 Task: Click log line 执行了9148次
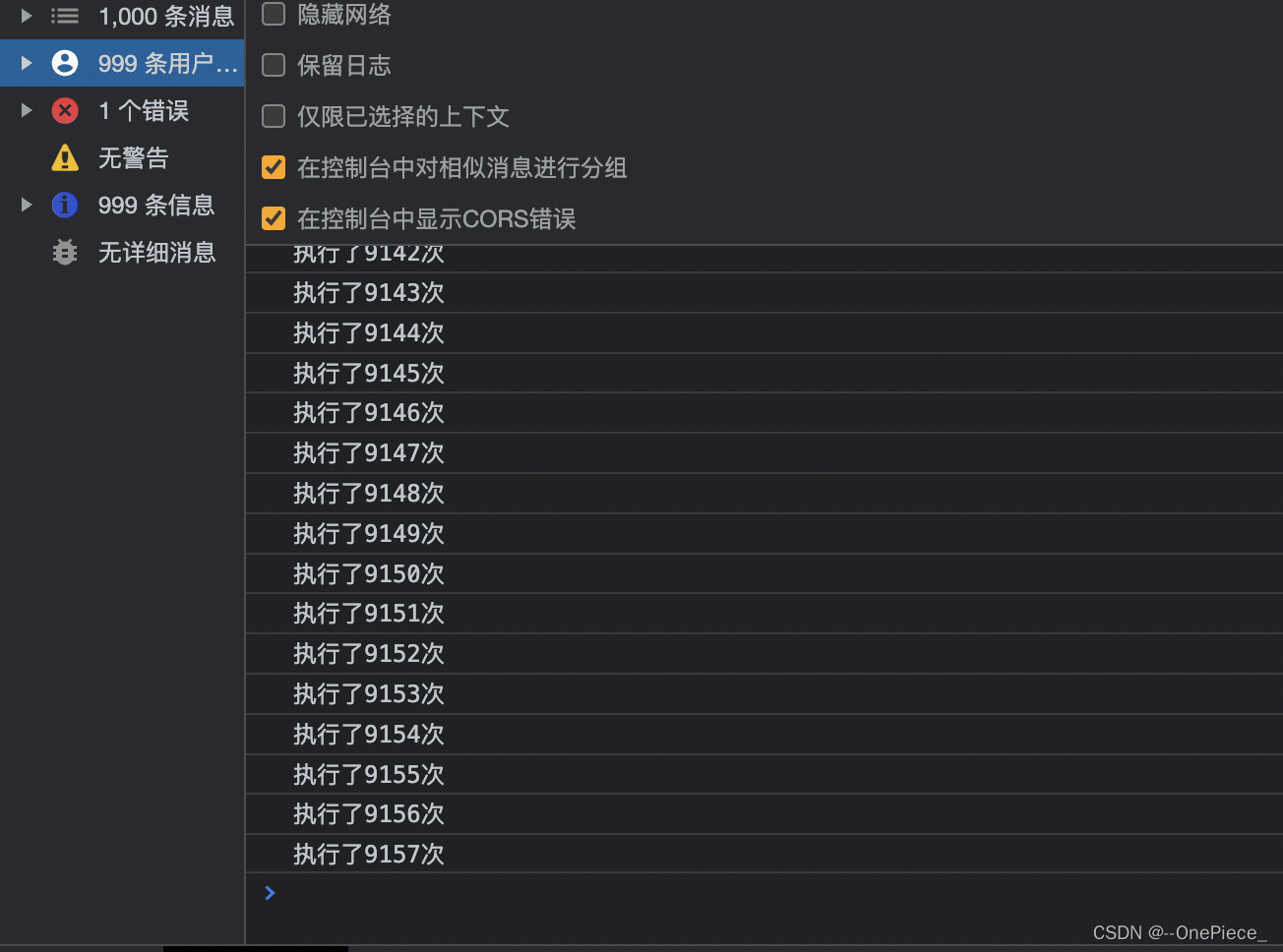(x=764, y=494)
